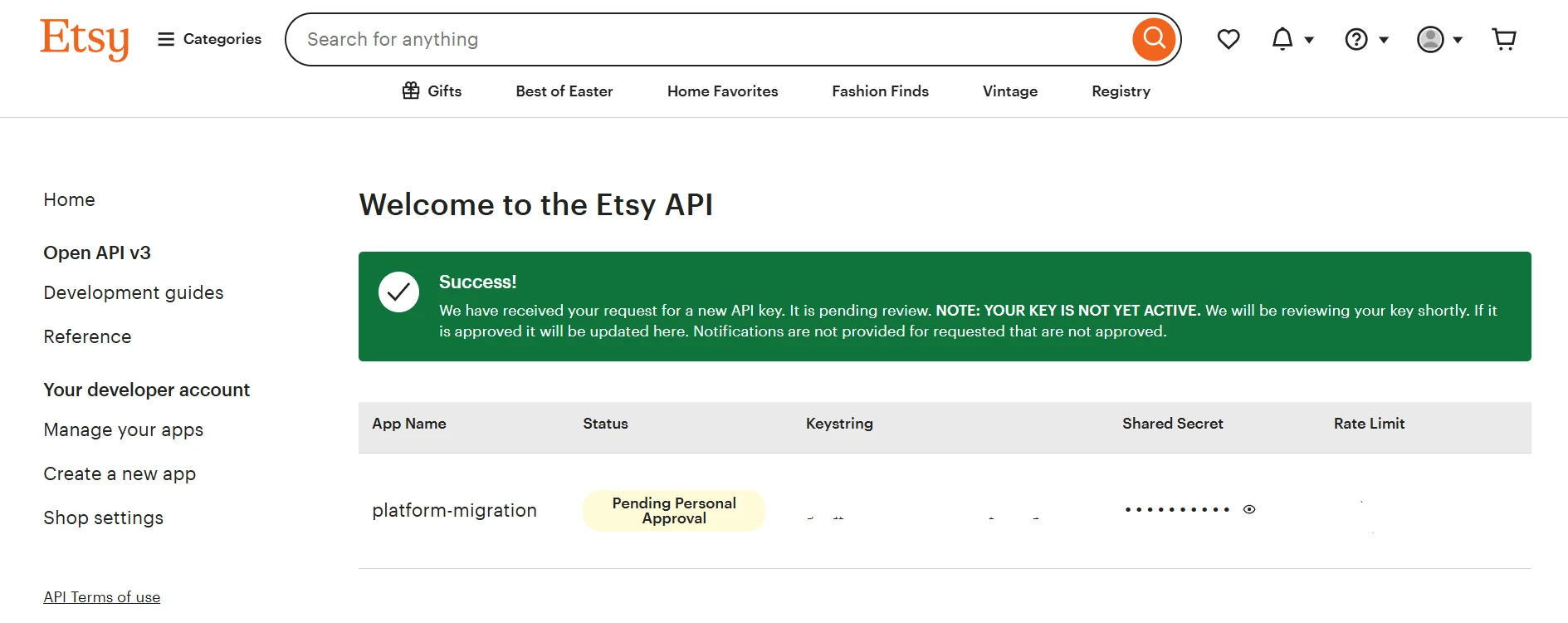The width and height of the screenshot is (1568, 623).
Task: Open Favorites heart icon
Action: pyautogui.click(x=1229, y=39)
